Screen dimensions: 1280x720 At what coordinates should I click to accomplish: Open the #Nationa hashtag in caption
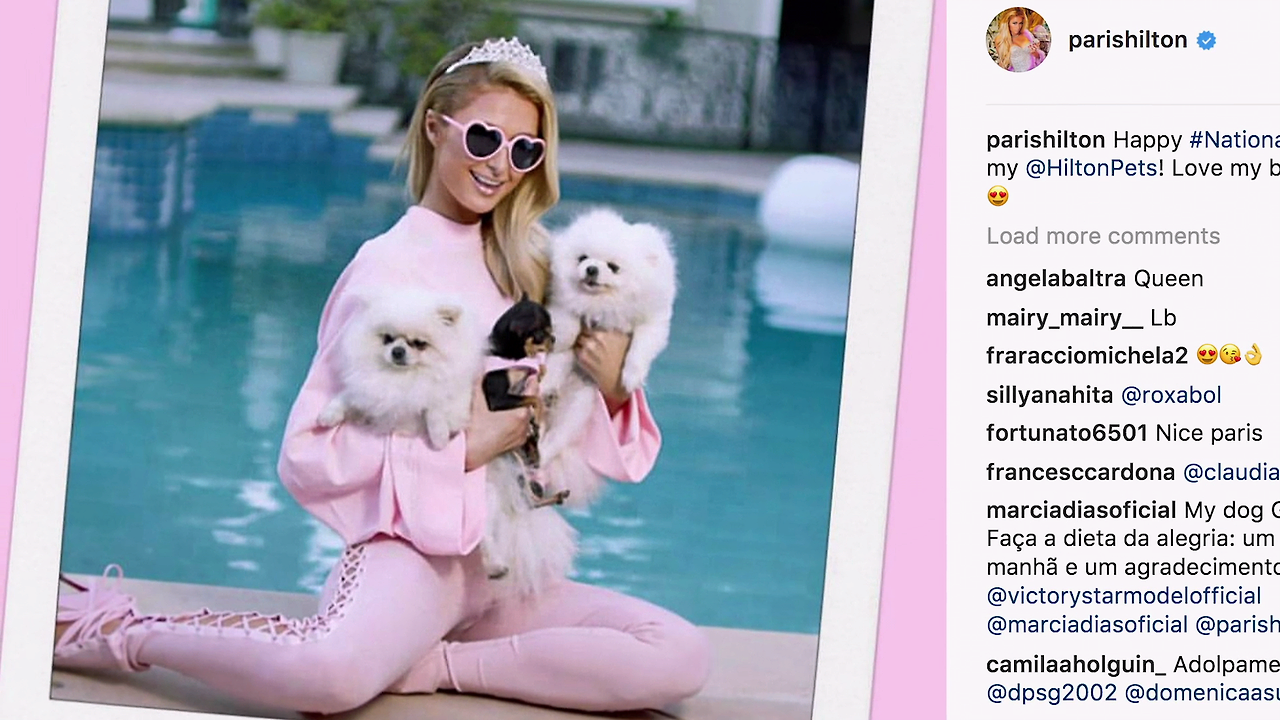click(1234, 140)
